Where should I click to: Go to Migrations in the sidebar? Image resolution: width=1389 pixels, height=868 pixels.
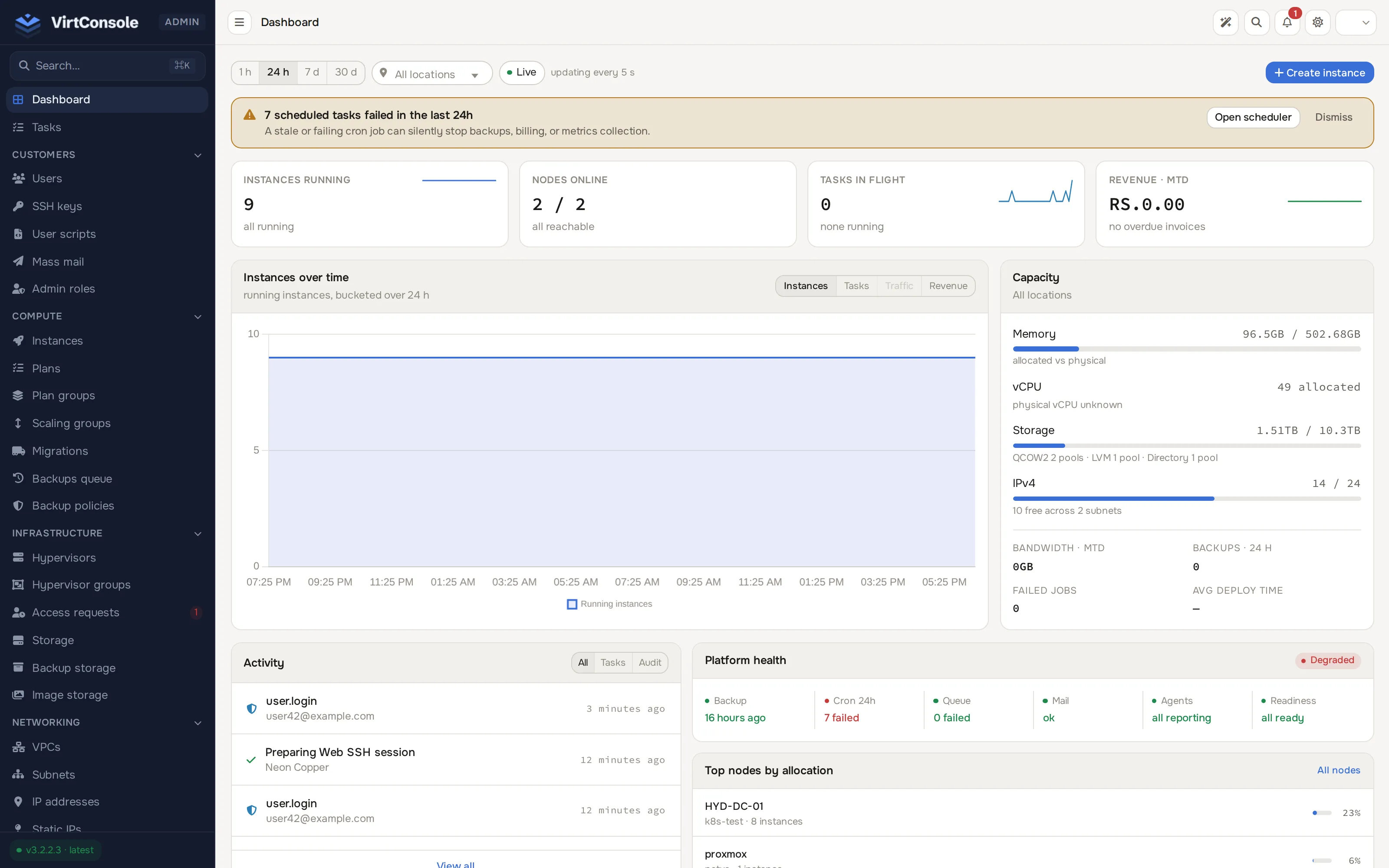pos(107,450)
